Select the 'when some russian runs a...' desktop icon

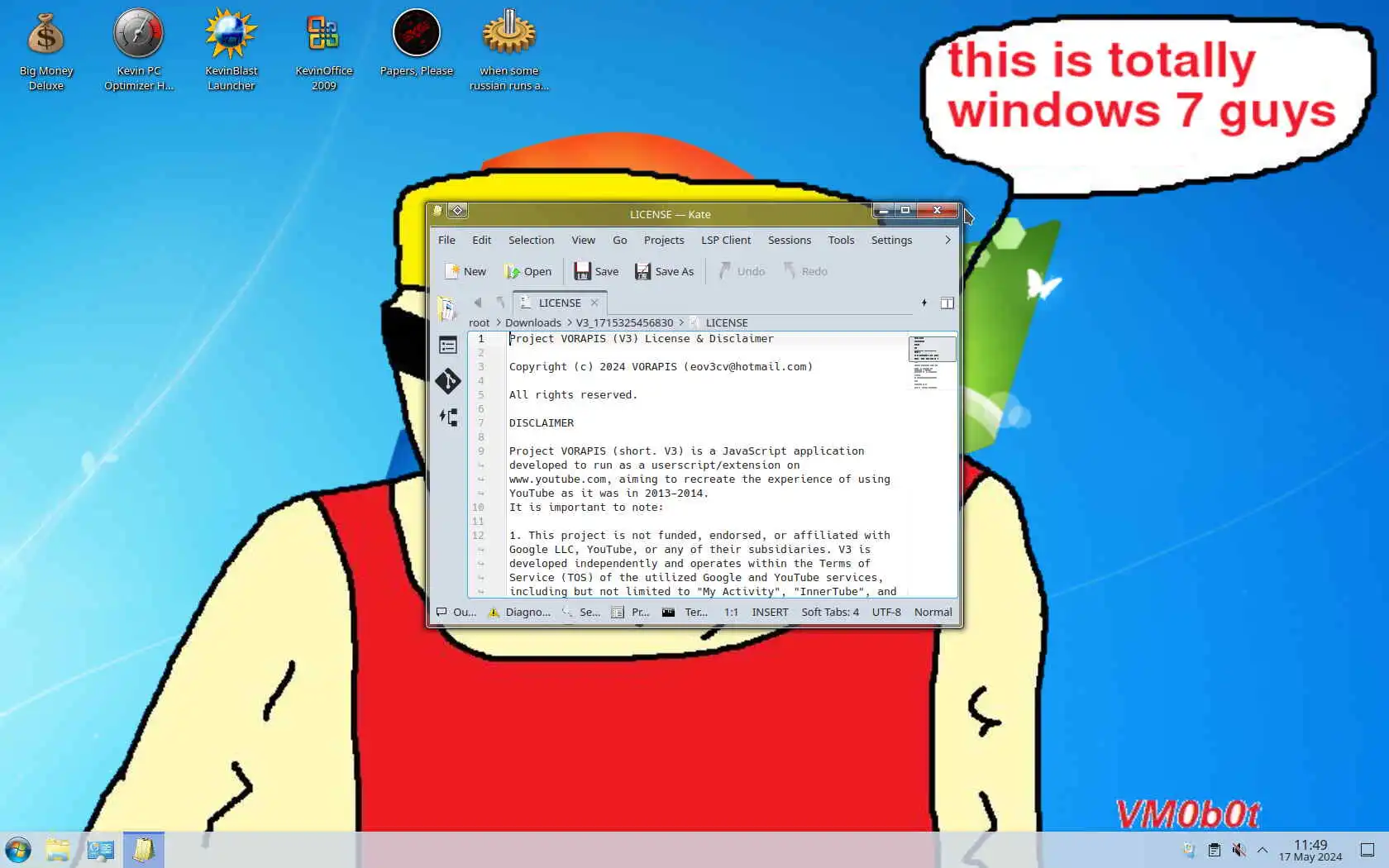(509, 50)
